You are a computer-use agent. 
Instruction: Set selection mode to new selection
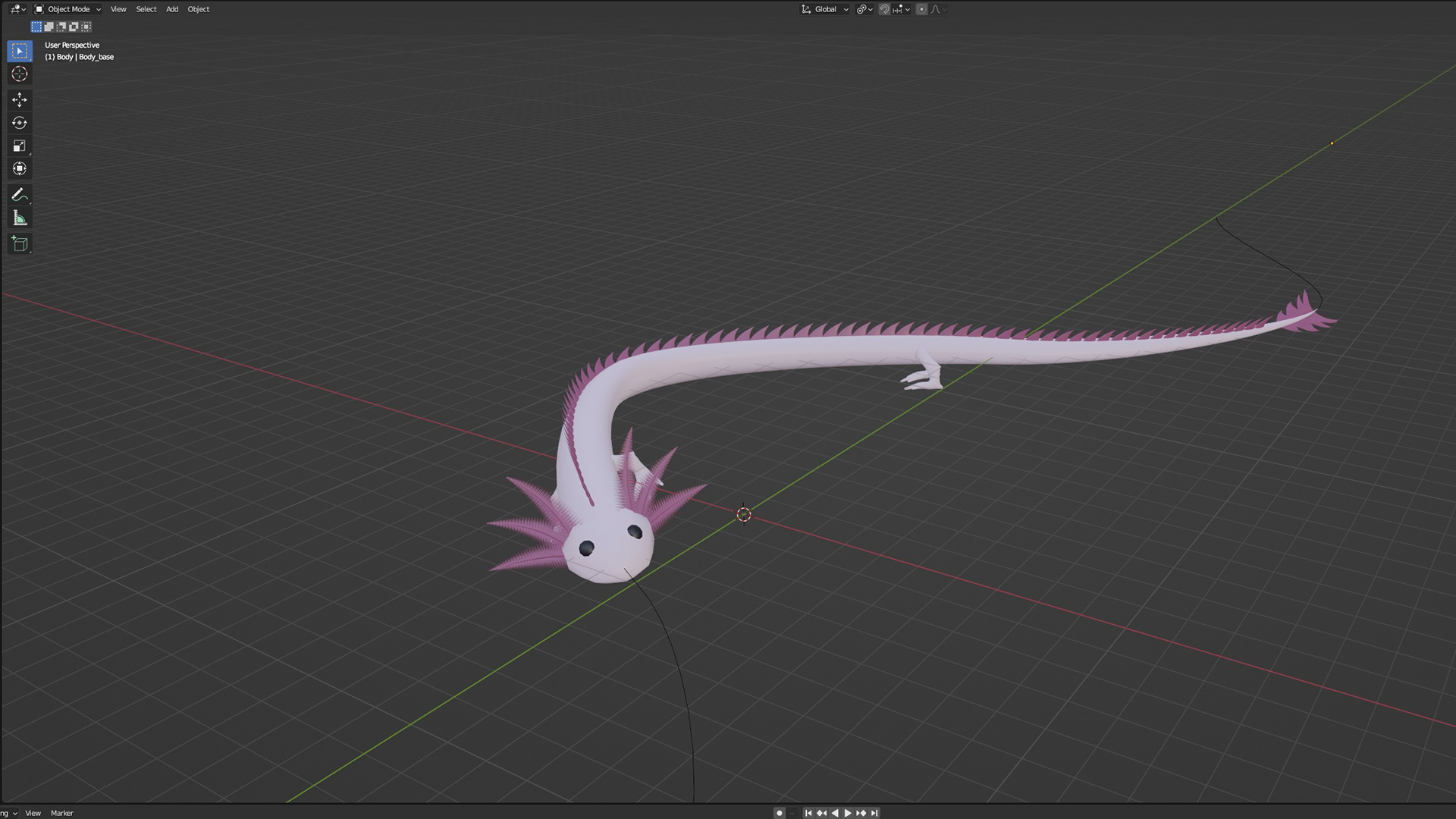(x=36, y=27)
